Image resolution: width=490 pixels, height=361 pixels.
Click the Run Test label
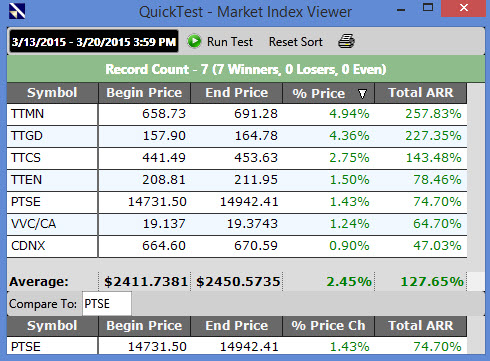tap(230, 42)
